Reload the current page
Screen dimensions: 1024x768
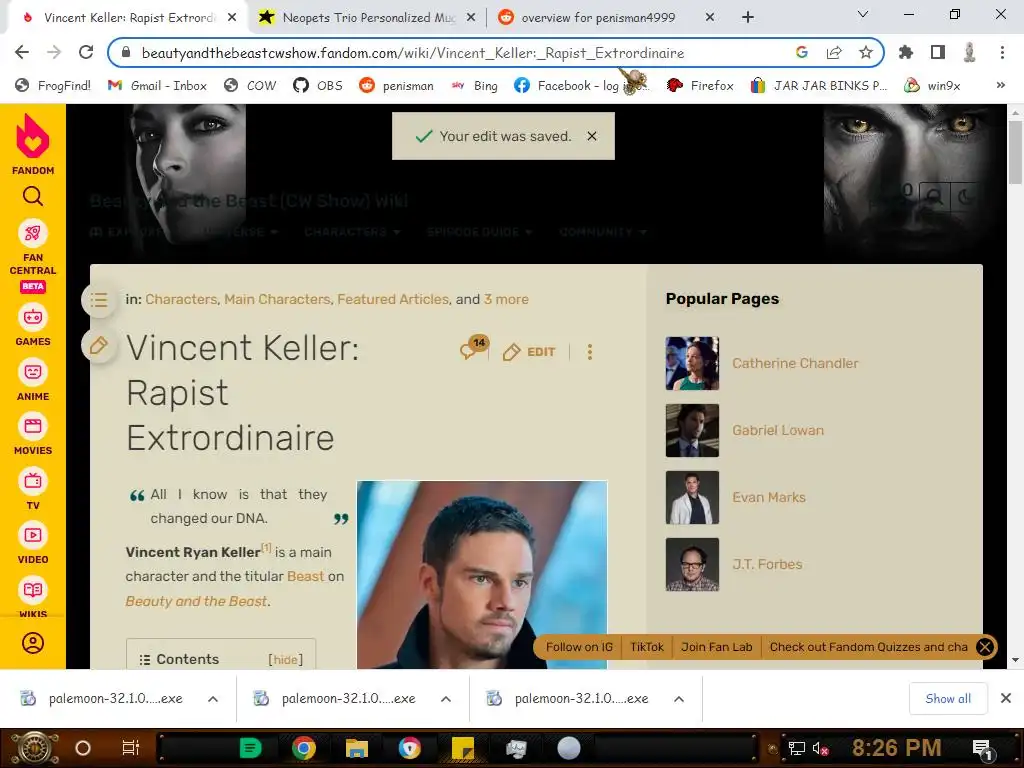(86, 52)
